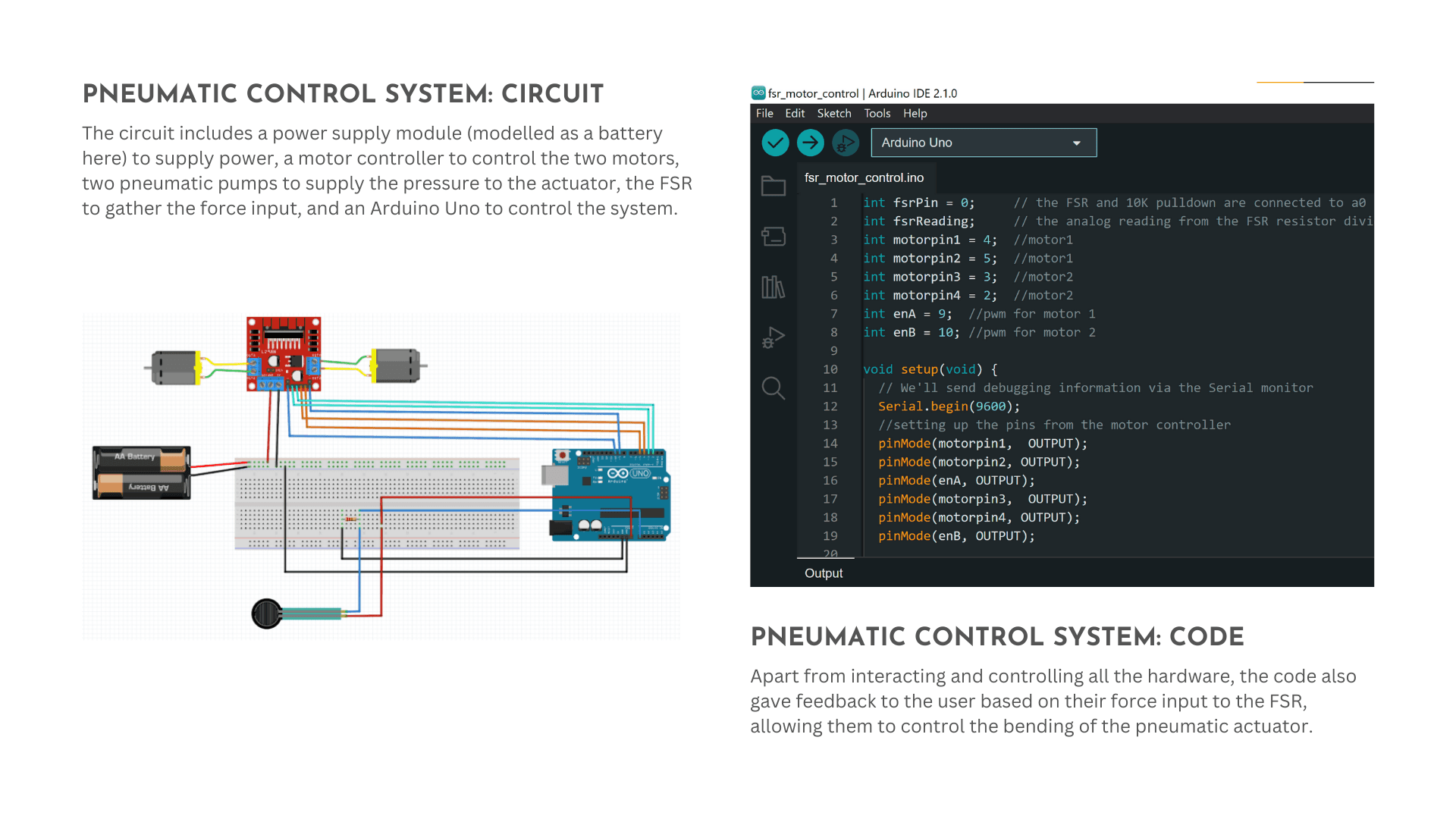Open the Boards Manager sidebar icon
The height and width of the screenshot is (819, 1456).
pos(773,237)
